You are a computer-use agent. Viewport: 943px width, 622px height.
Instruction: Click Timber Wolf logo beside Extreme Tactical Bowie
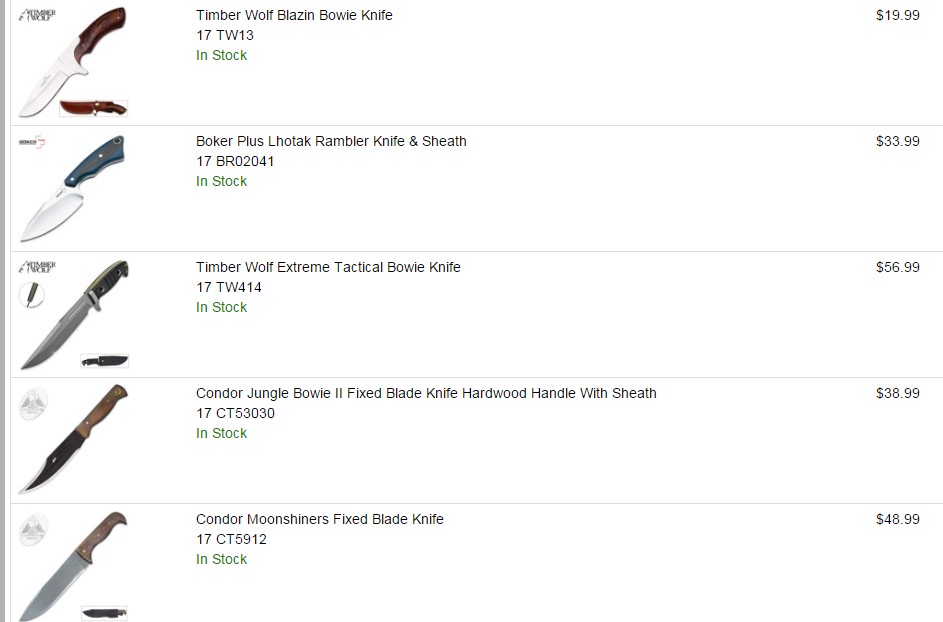pos(37,266)
